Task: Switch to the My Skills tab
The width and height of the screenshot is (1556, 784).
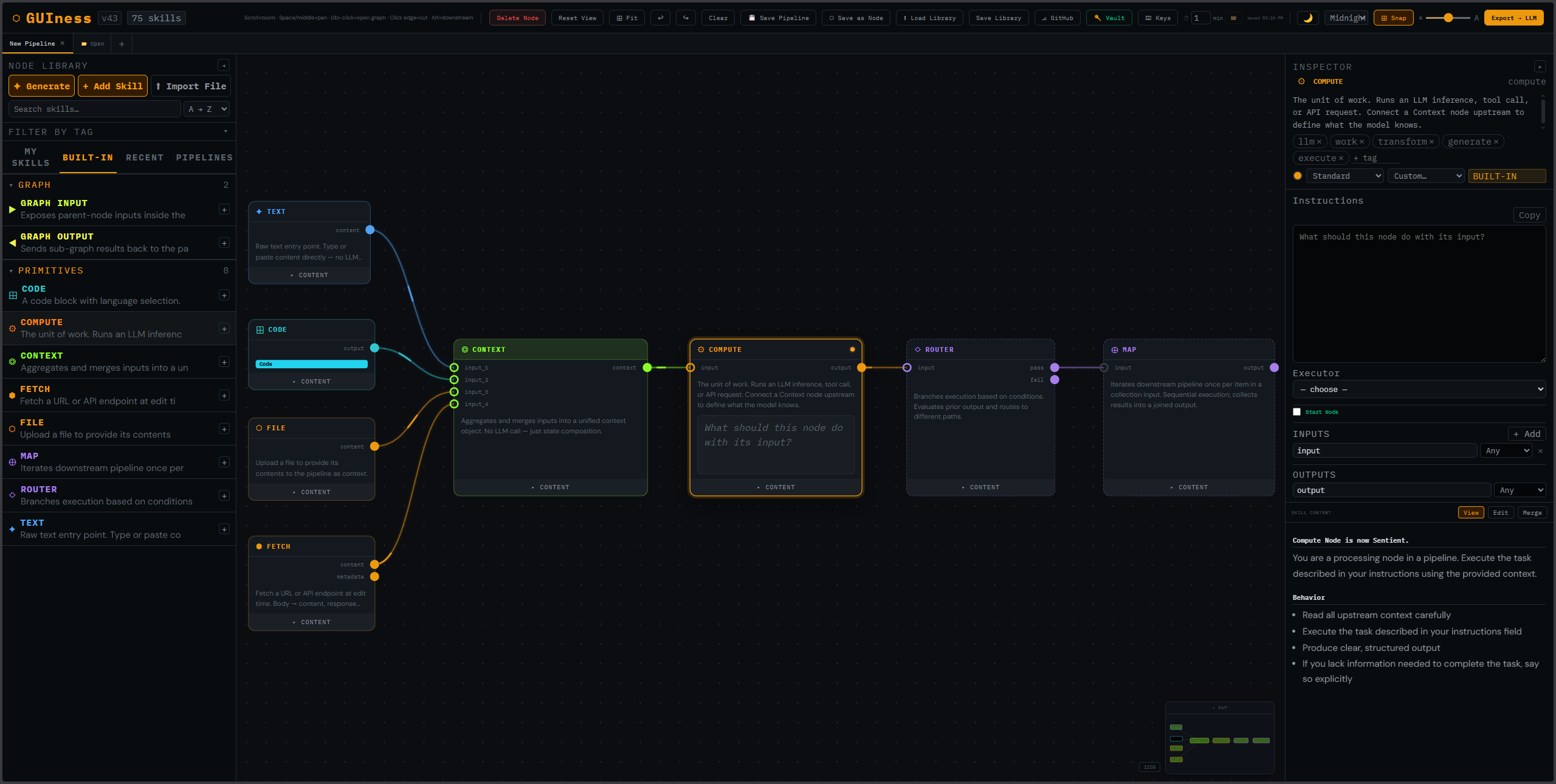Action: pyautogui.click(x=30, y=157)
